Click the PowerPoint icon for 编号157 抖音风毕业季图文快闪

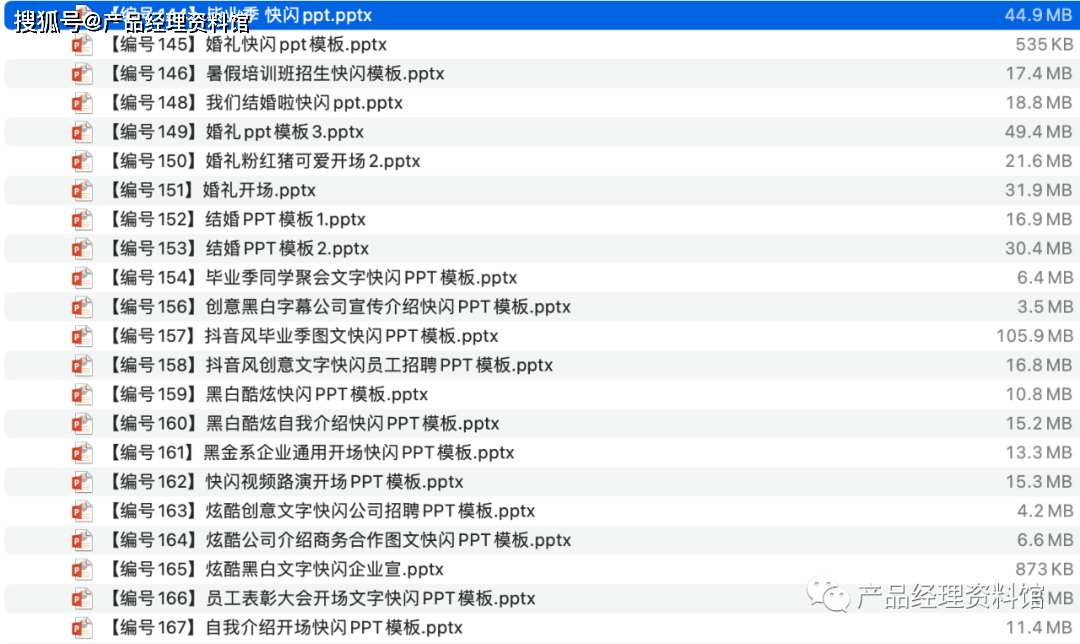pyautogui.click(x=81, y=335)
